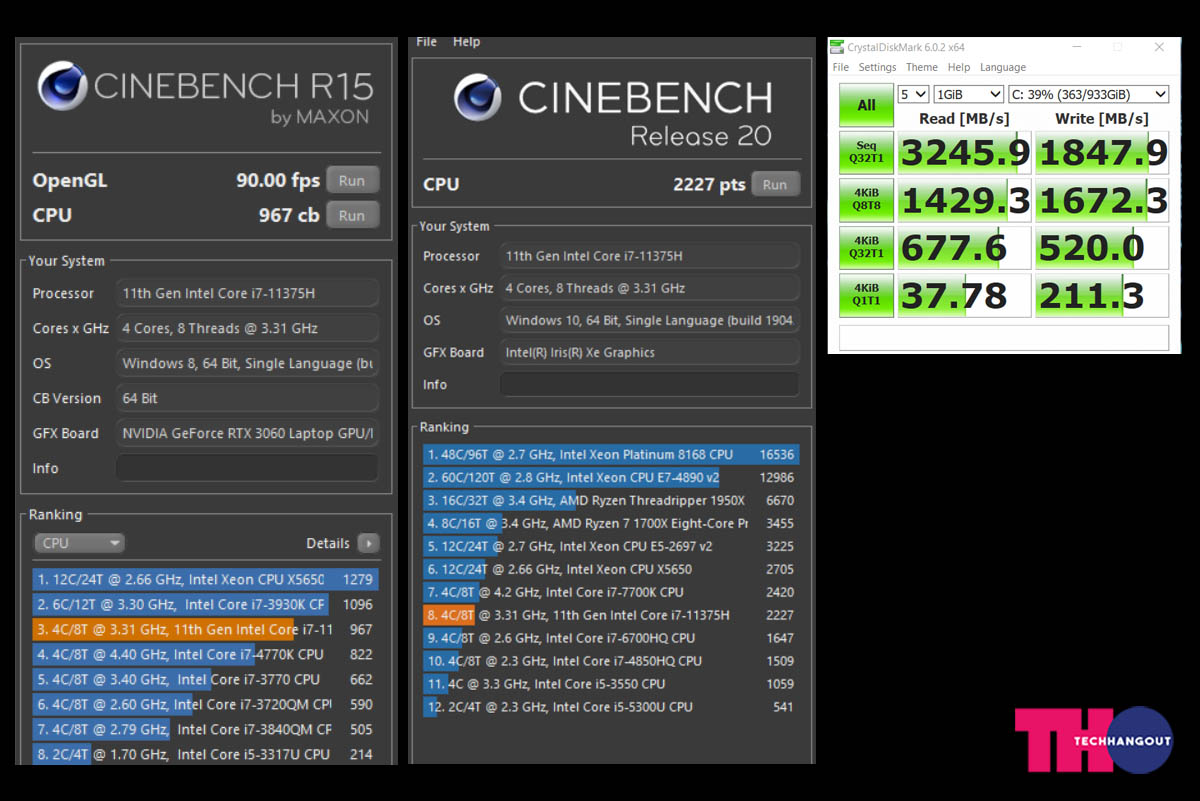Click the empty comment box in CrystalDiskMark
1200x801 pixels.
point(1003,337)
